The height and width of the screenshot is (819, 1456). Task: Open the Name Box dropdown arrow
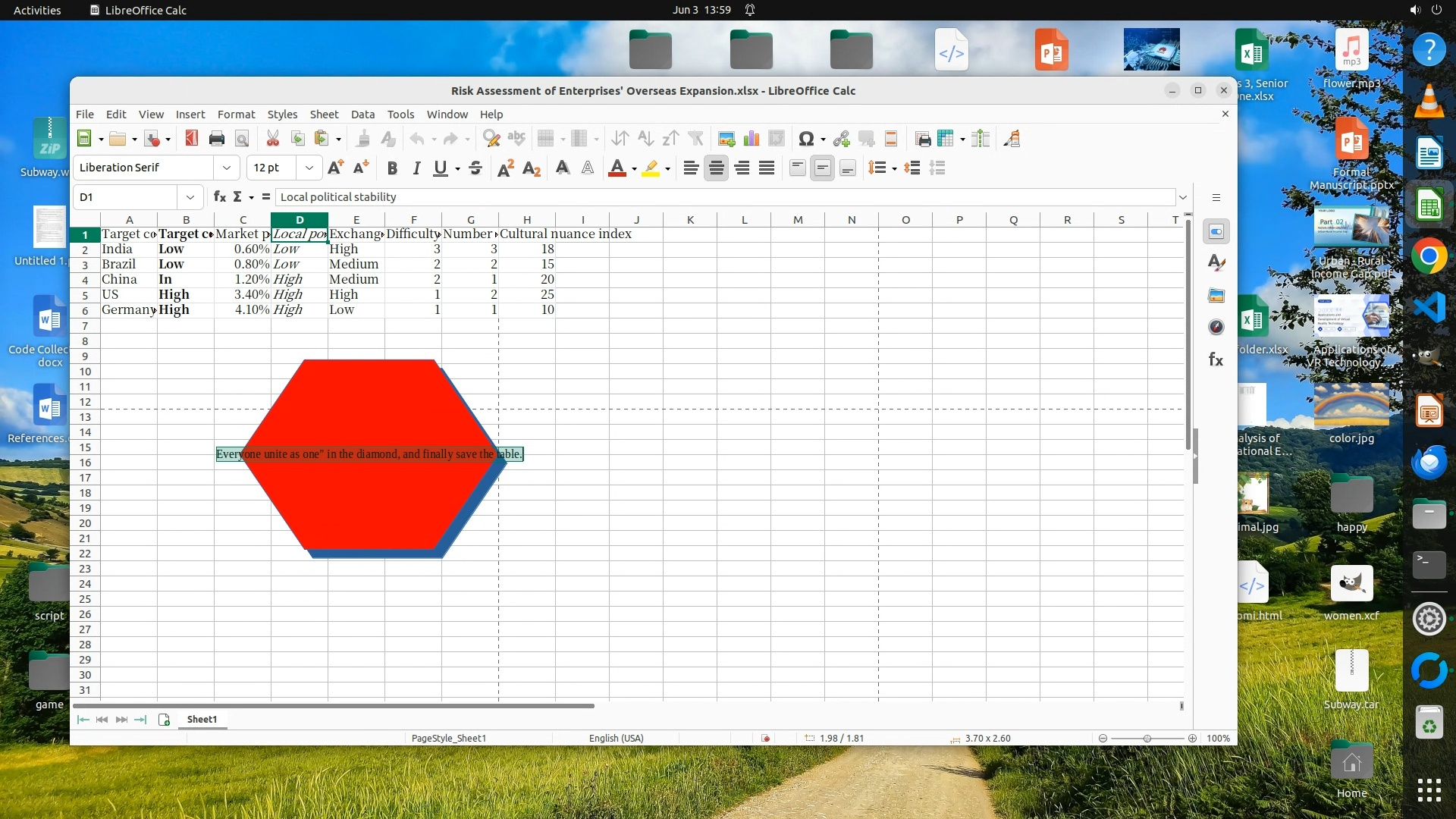tap(190, 197)
